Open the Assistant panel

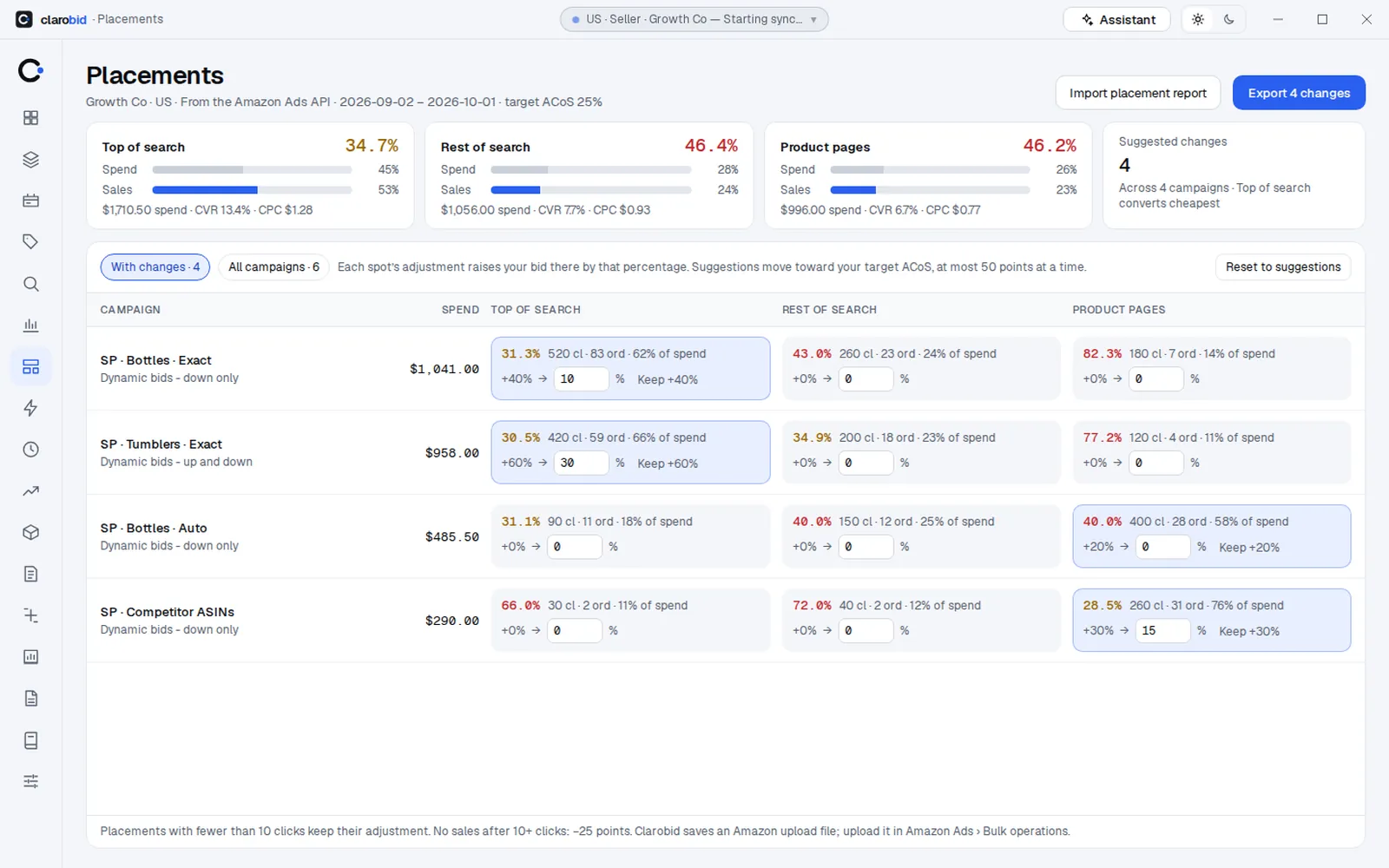click(1117, 19)
